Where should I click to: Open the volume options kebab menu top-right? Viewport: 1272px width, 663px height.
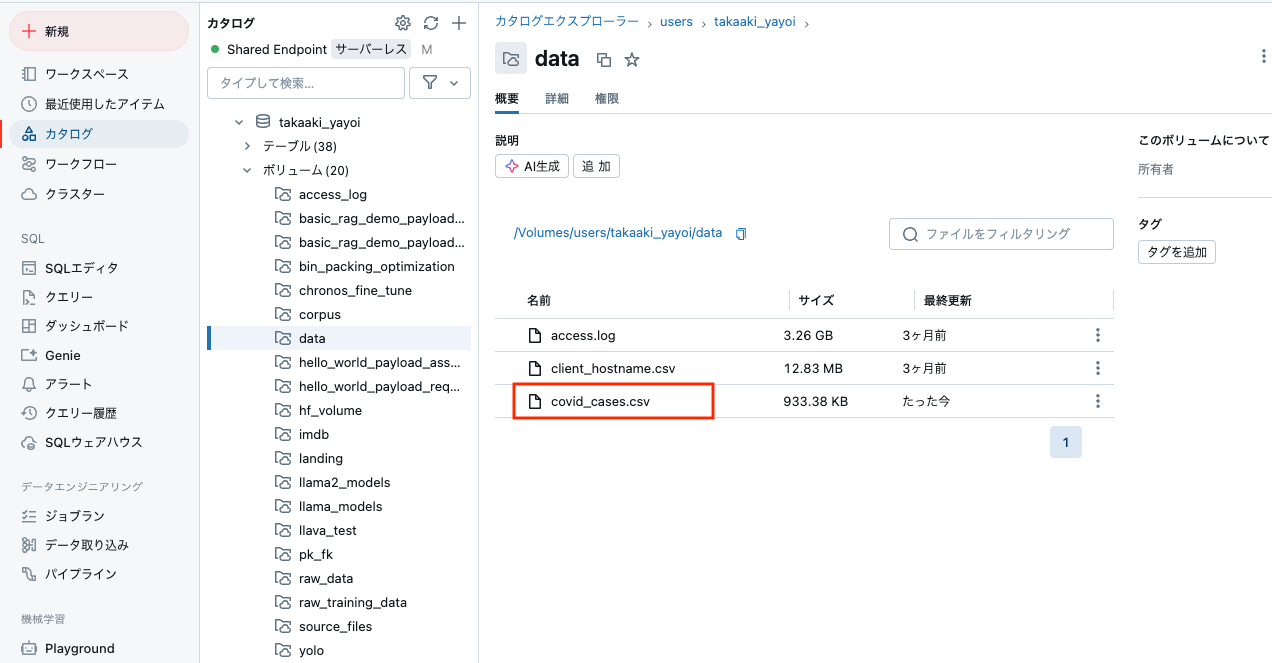[x=1264, y=56]
